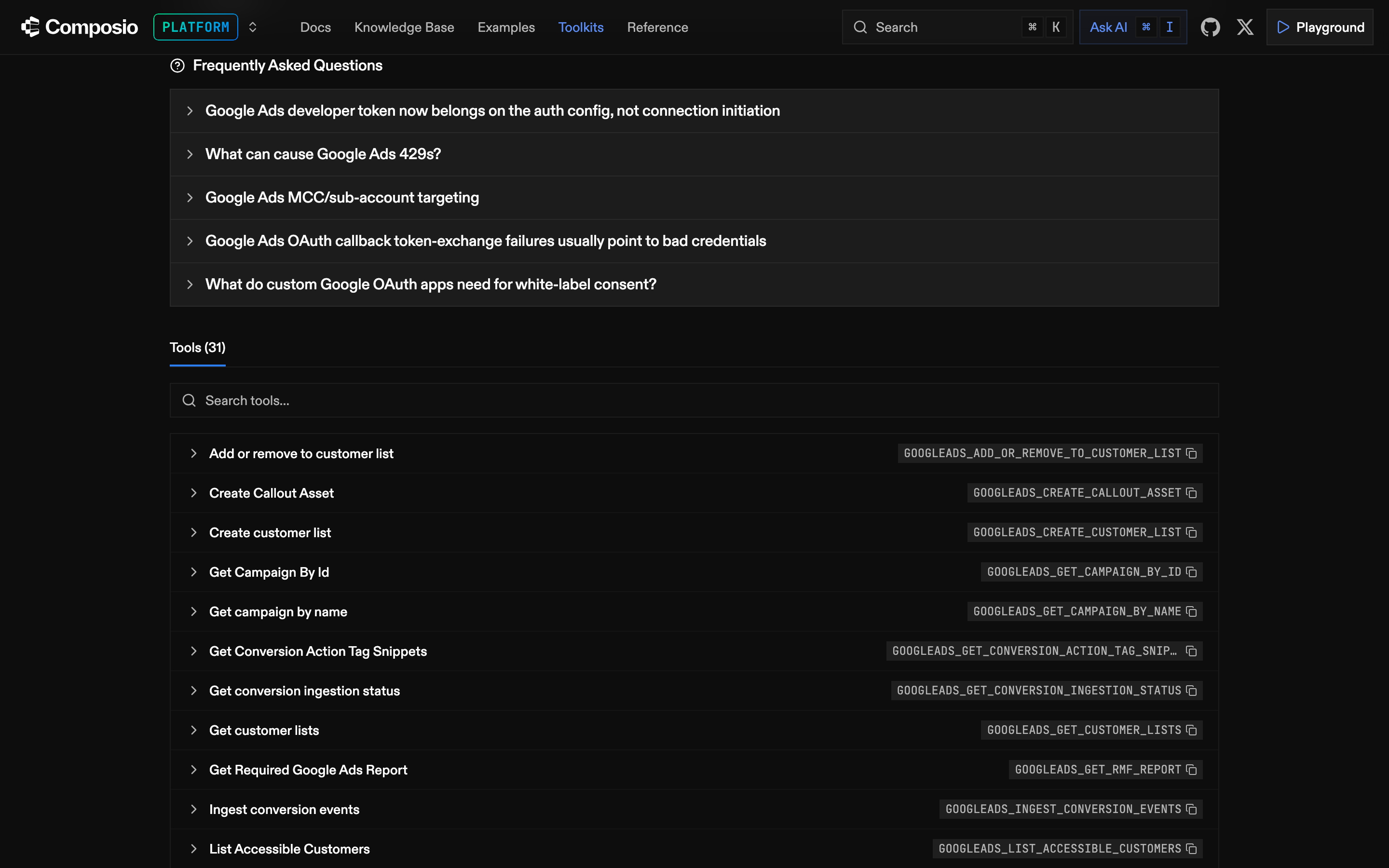This screenshot has height=868, width=1389.
Task: Copy GOOGLEADS_GET_CUSTOMER_LISTS slug
Action: 1192,730
